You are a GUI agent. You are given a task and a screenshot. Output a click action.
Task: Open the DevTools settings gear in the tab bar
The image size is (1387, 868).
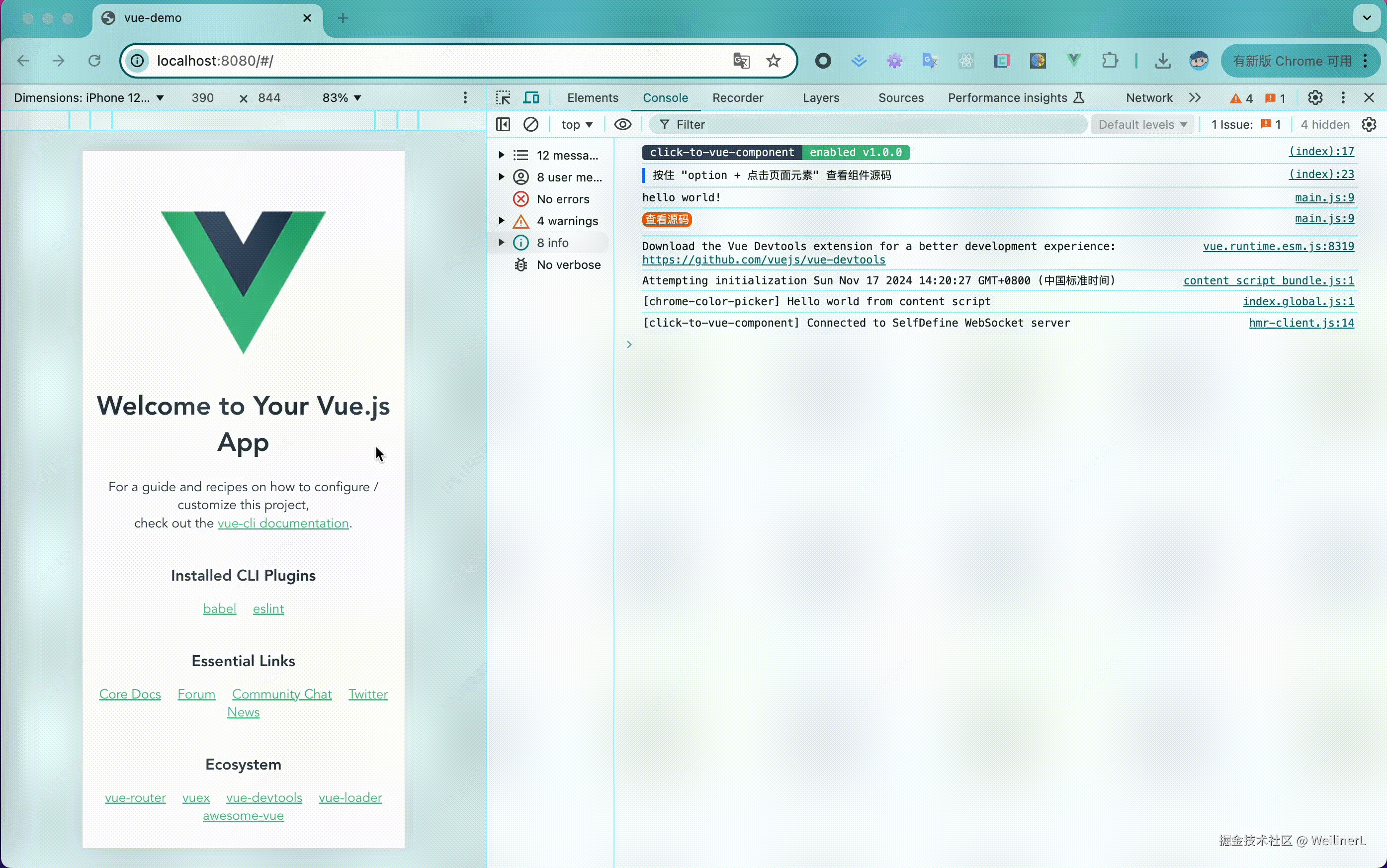pos(1315,97)
